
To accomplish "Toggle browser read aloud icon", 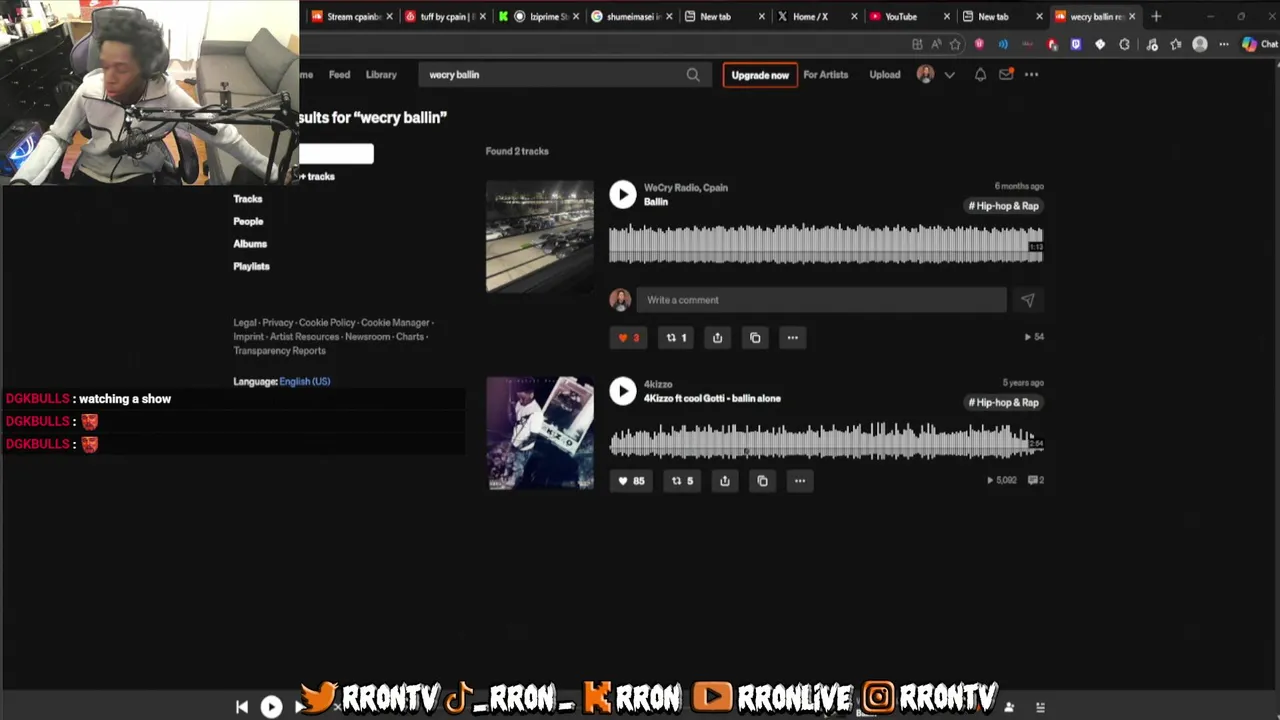I will [x=935, y=44].
